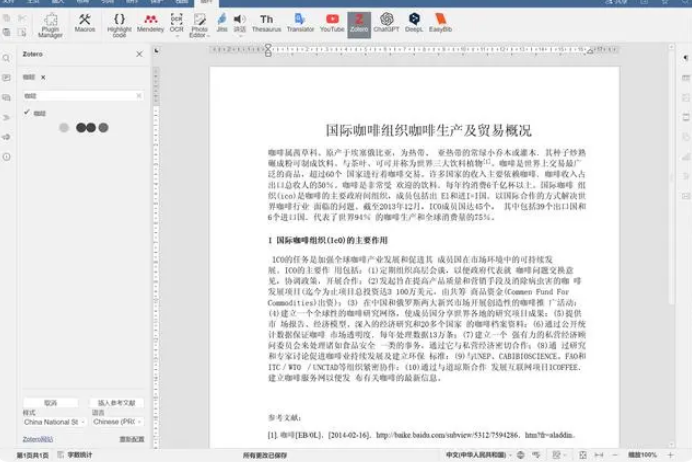Screen dimensions: 692x468
Task: Select the active Plugins ribbon tab
Action: 206,2
